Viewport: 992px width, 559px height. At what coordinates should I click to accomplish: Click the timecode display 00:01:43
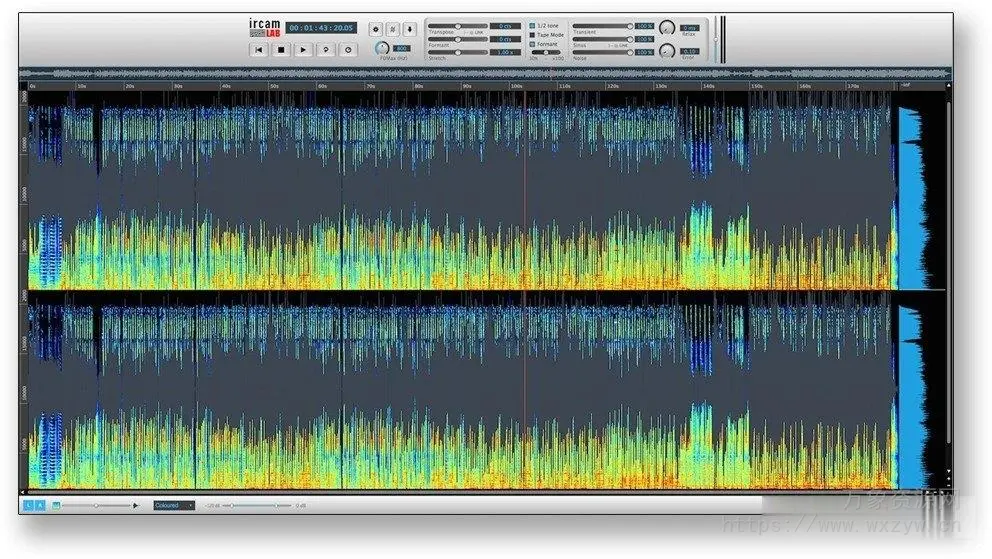pyautogui.click(x=321, y=28)
